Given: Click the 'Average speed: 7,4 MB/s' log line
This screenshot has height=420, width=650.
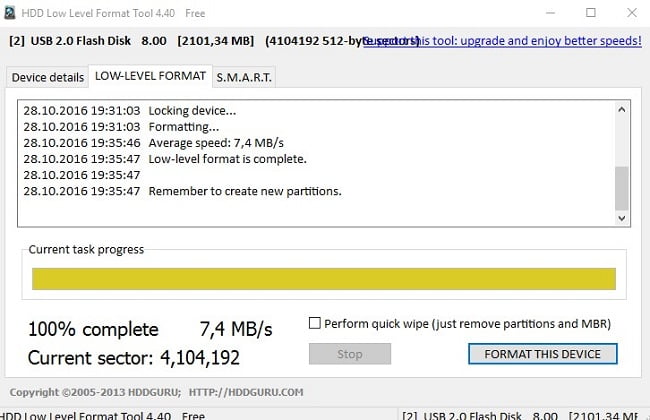Looking at the screenshot, I should click(214, 143).
